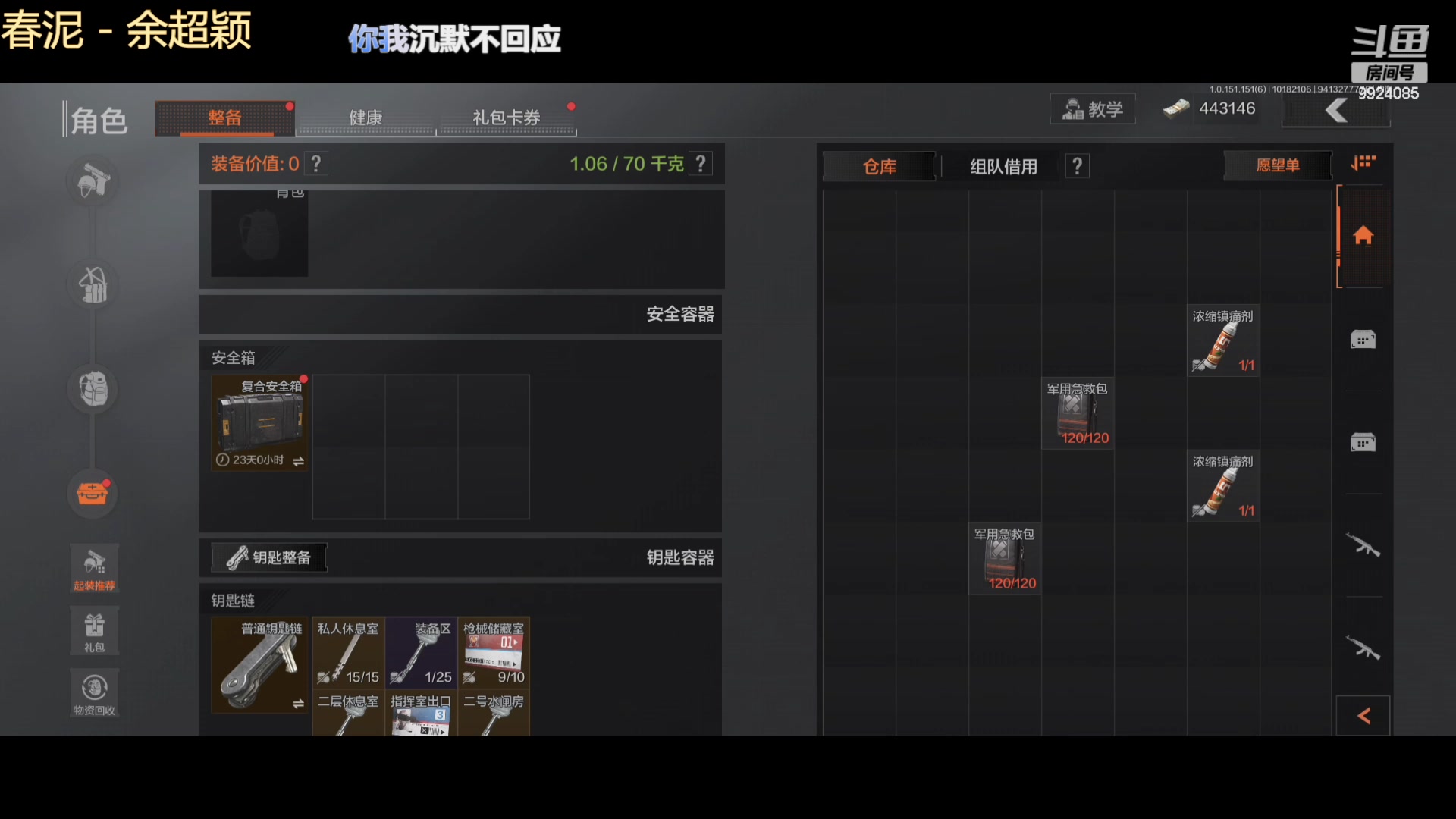This screenshot has height=819, width=1456.
Task: Switch to the 整备 tab
Action: click(224, 118)
